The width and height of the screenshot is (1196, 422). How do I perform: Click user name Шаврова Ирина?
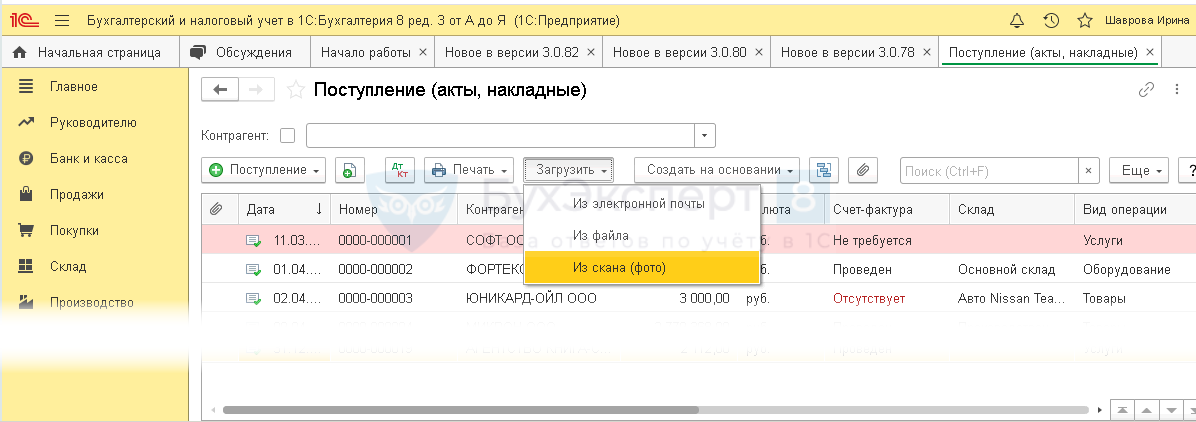pyautogui.click(x=1146, y=21)
